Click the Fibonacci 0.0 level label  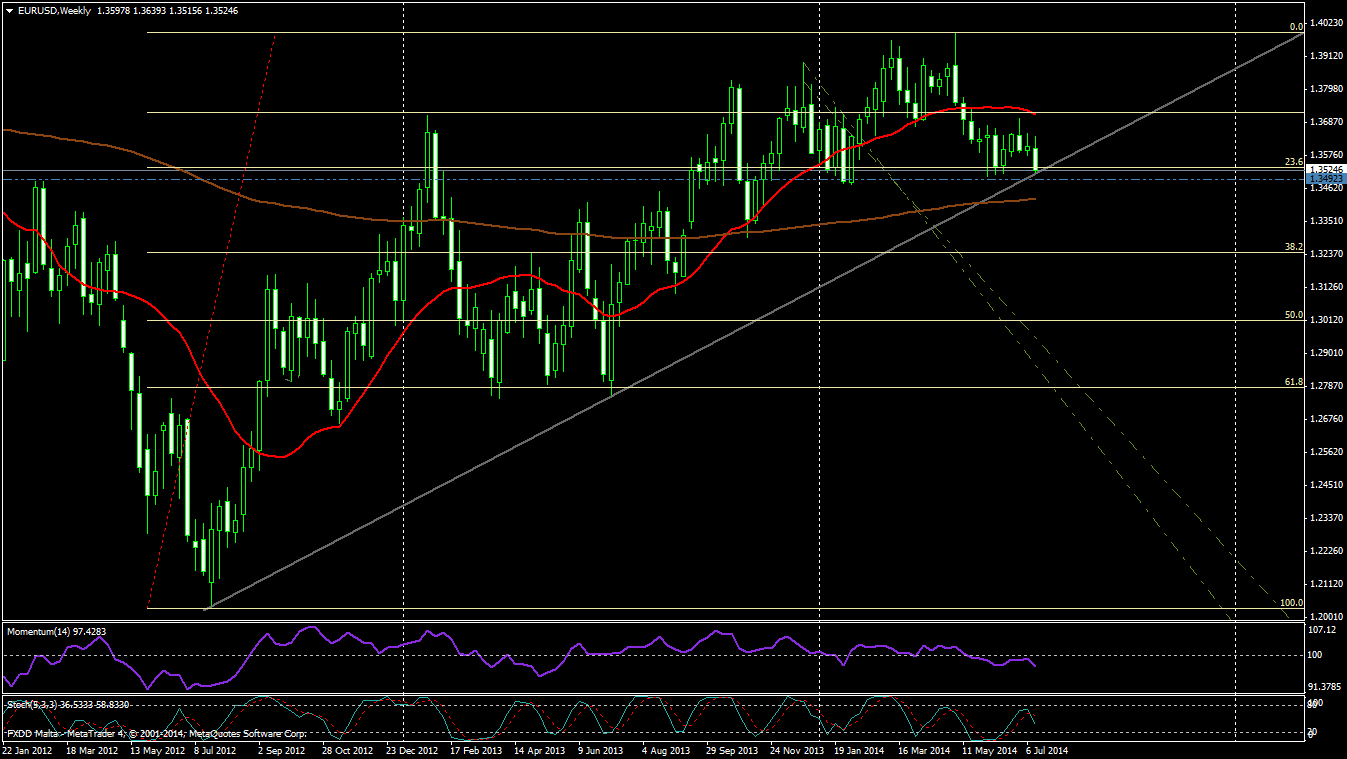1295,27
